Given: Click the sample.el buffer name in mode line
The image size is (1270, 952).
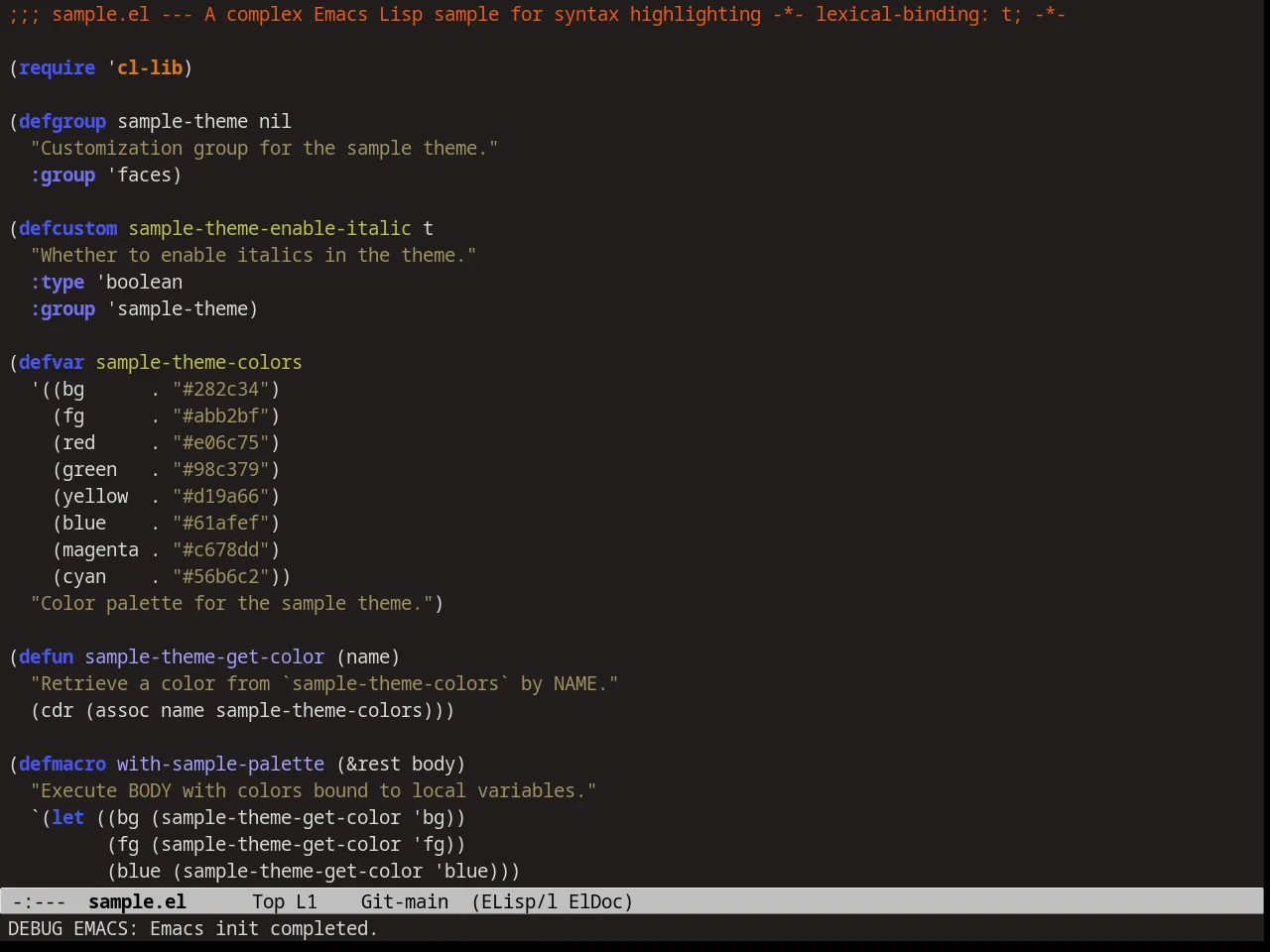Looking at the screenshot, I should click(x=137, y=901).
